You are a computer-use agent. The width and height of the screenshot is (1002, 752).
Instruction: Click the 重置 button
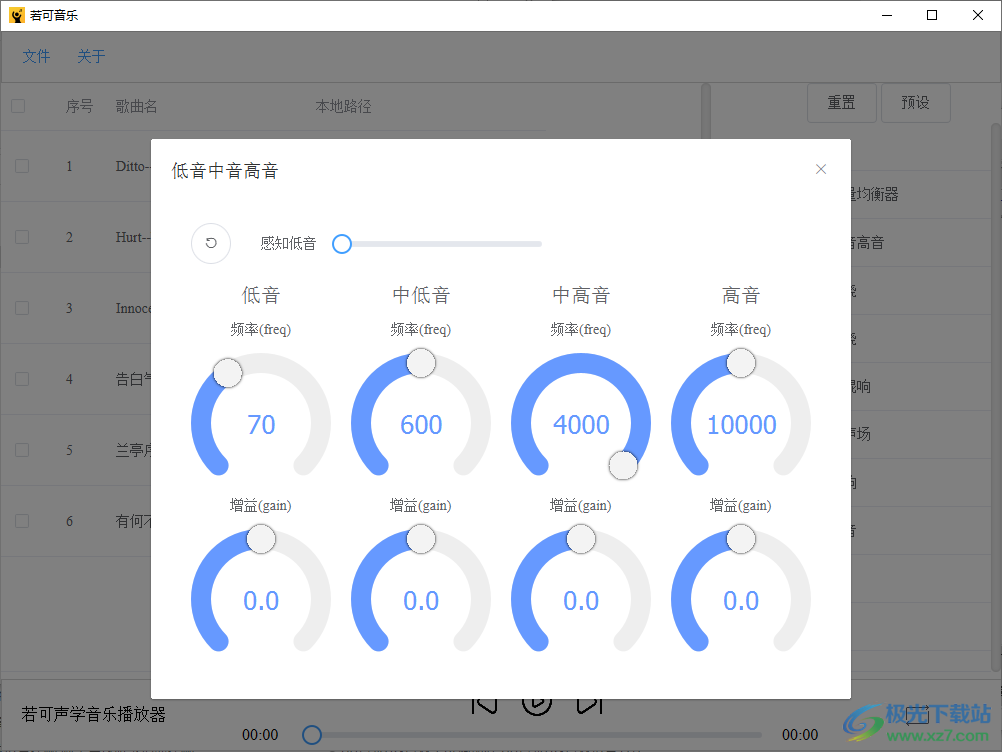click(x=842, y=103)
